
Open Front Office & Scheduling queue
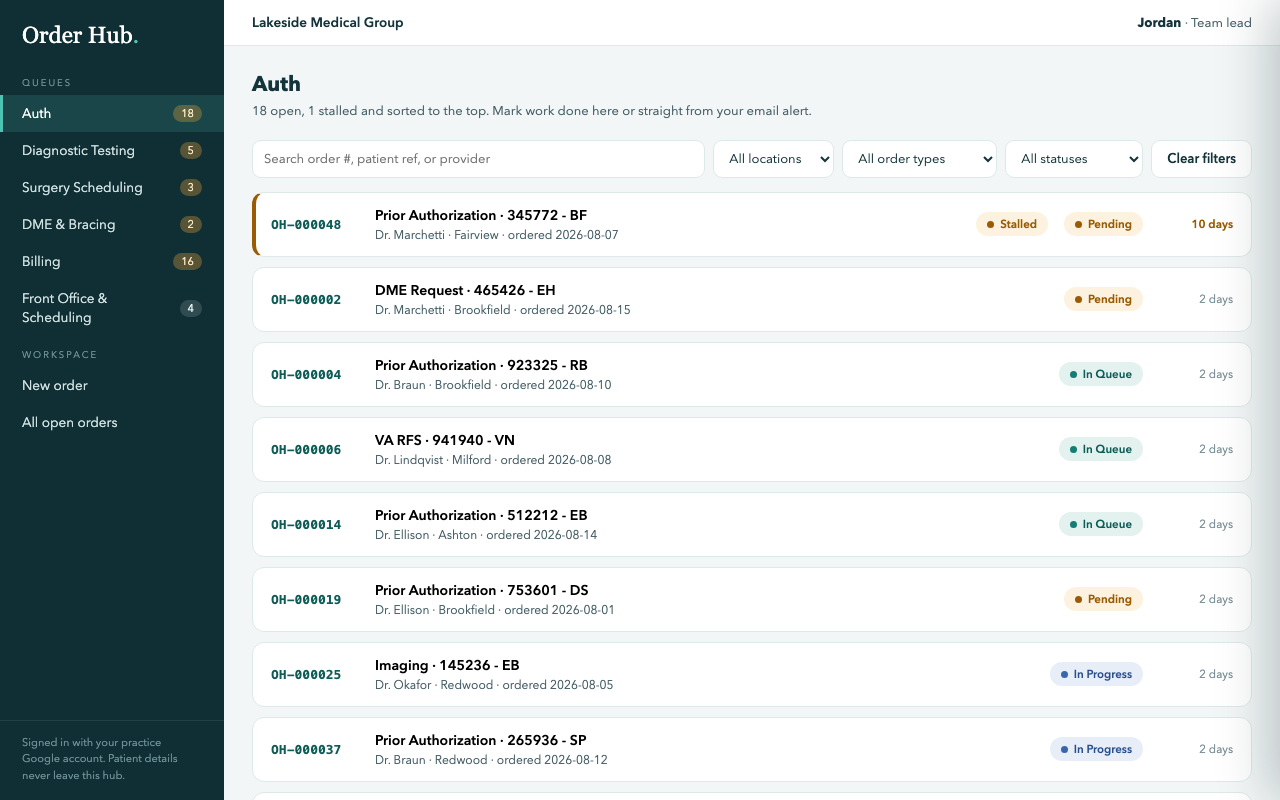(112, 308)
